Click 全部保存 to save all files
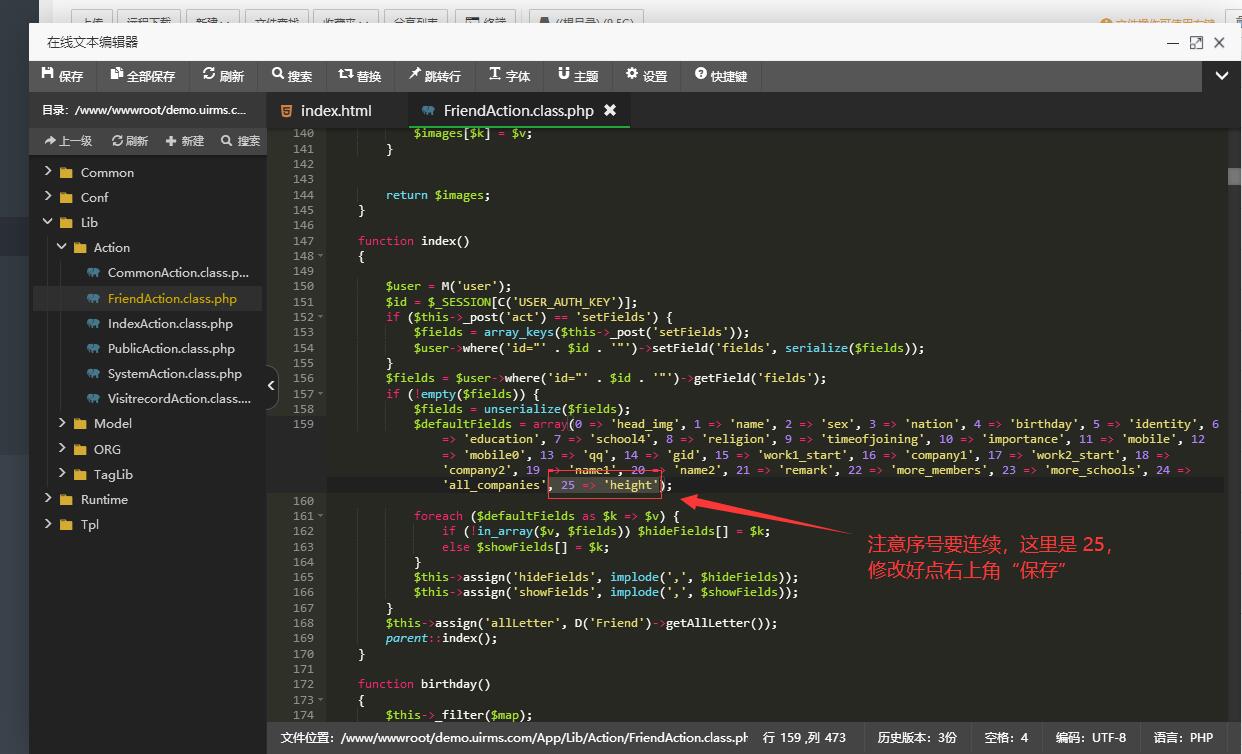Image resolution: width=1242 pixels, height=754 pixels. pos(143,76)
